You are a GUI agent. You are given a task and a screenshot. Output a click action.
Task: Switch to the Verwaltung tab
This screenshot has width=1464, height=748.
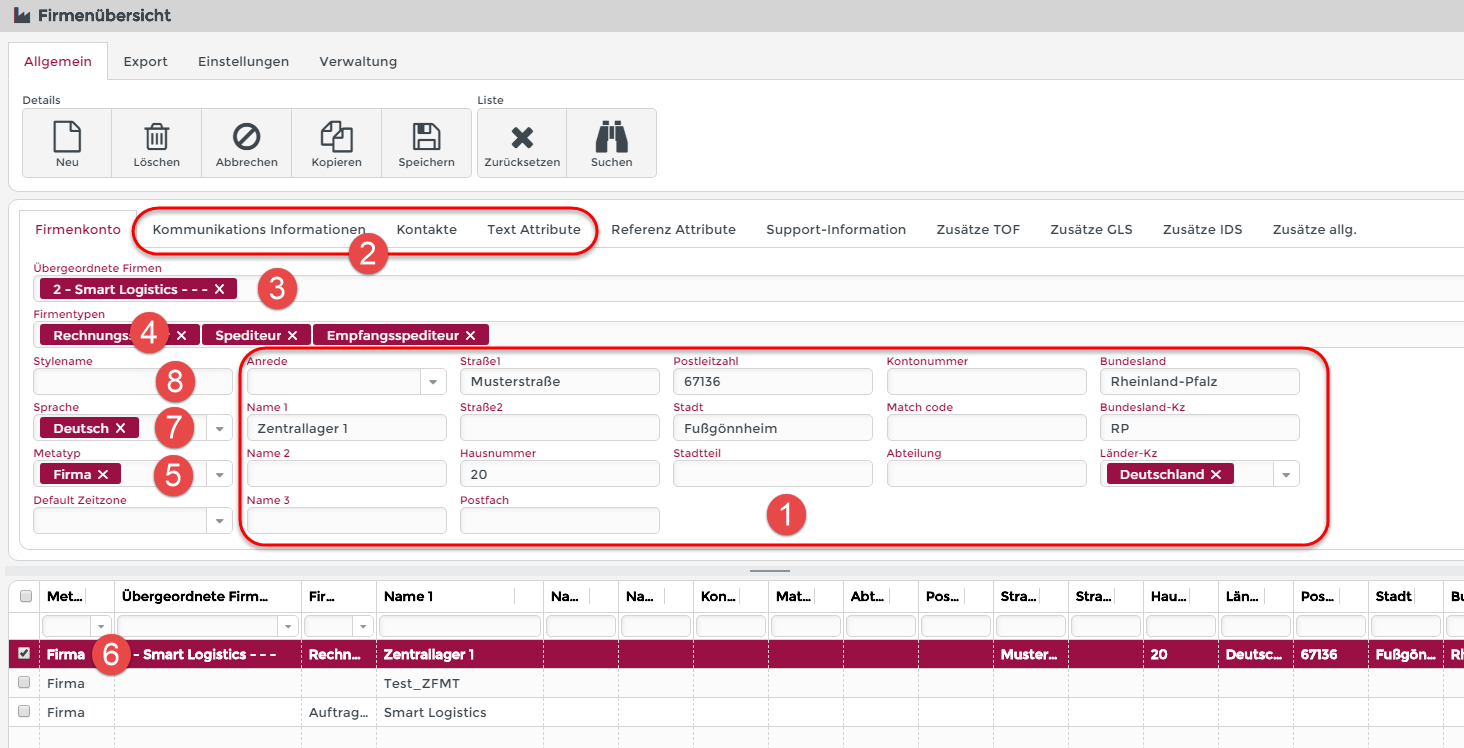[x=358, y=62]
